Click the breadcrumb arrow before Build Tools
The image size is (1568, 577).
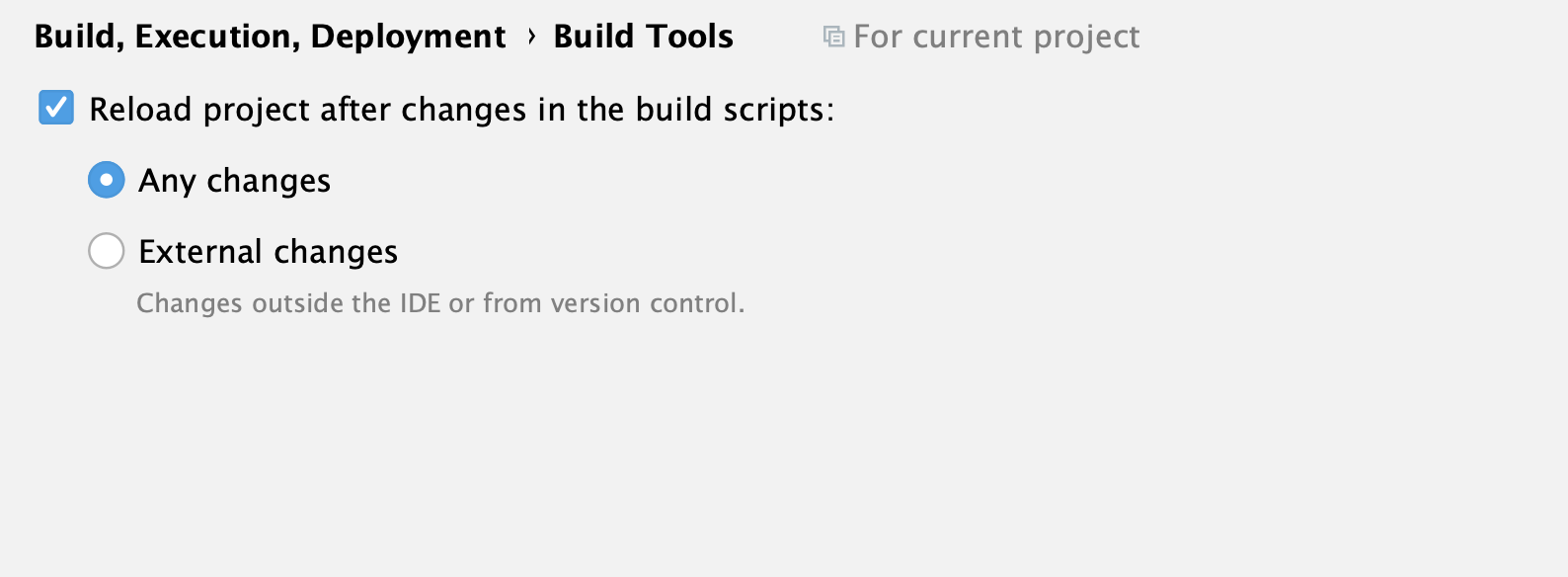coord(531,37)
